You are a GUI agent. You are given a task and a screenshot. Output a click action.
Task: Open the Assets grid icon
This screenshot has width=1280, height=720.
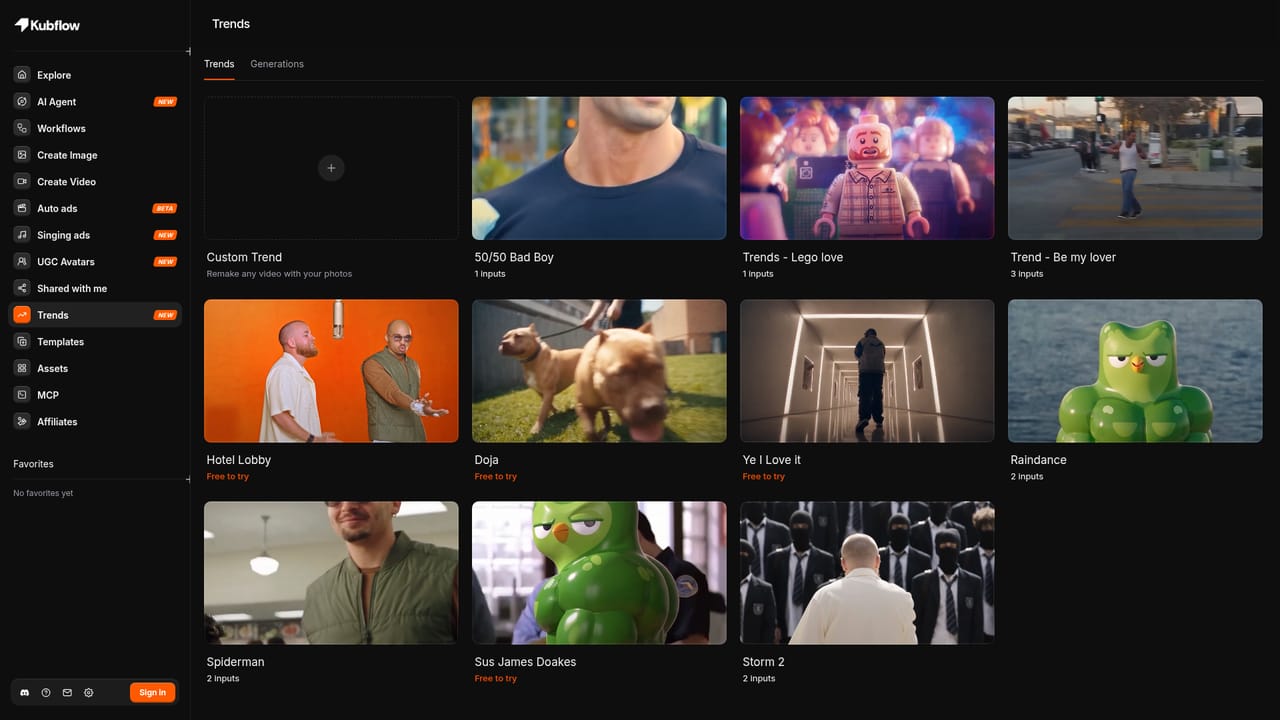point(22,368)
